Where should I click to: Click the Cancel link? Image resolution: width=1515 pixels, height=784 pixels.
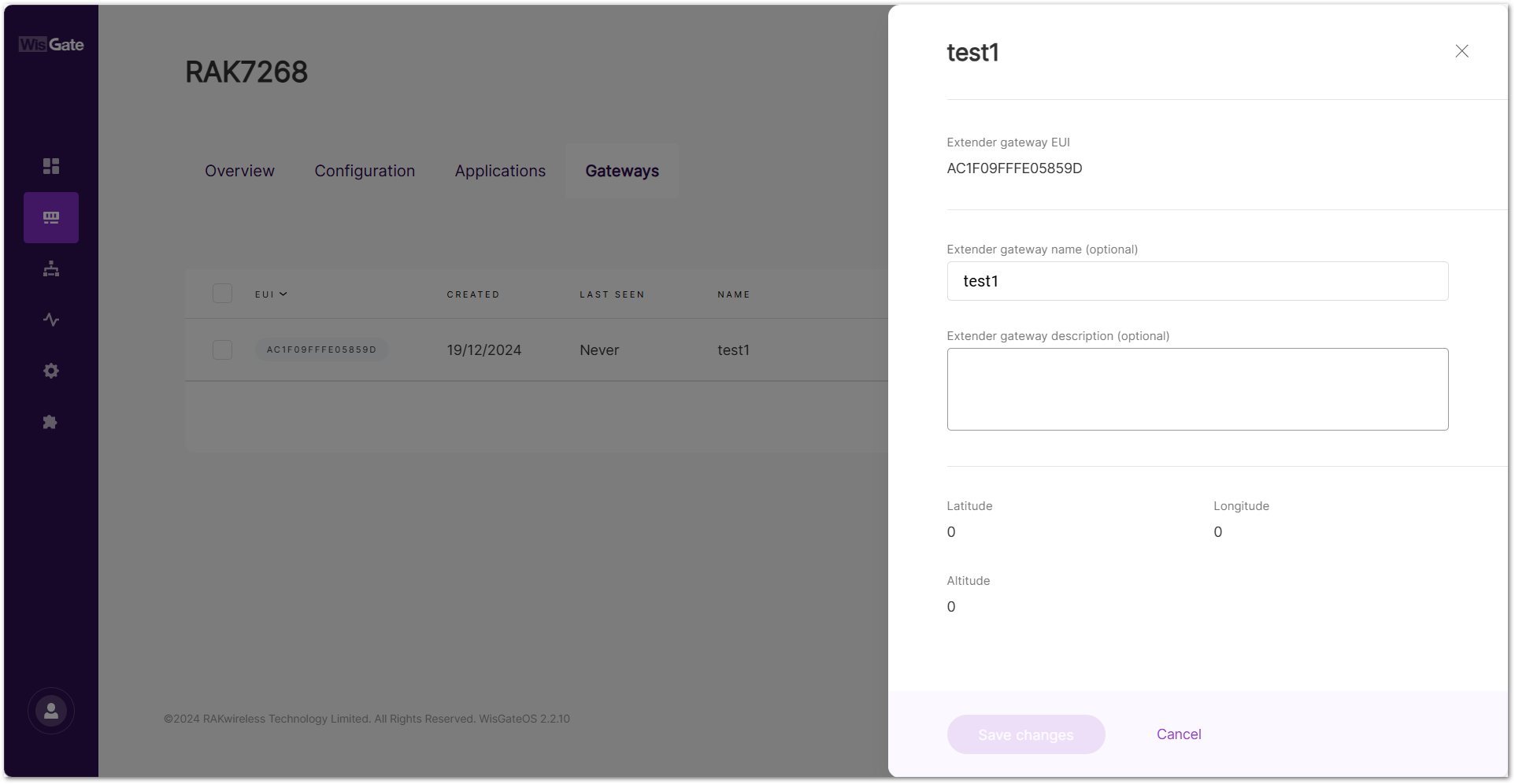1179,734
